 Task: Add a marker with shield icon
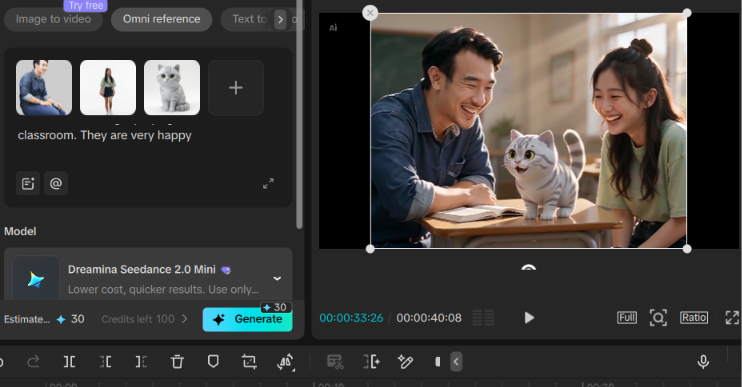point(213,362)
